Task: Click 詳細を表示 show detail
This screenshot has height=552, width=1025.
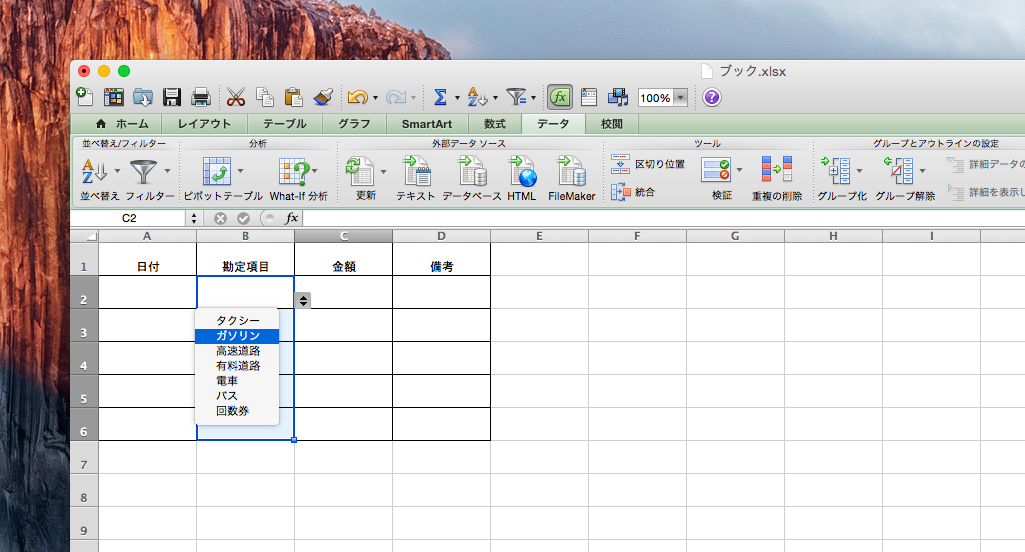Action: point(985,192)
